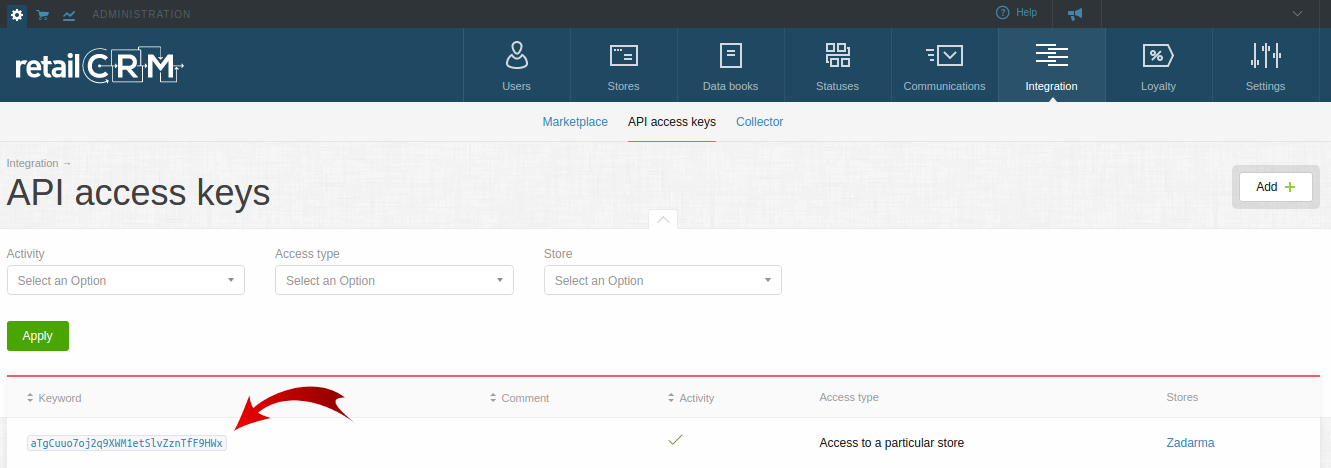Image resolution: width=1331 pixels, height=468 pixels.
Task: Sort table by Keyword column
Action: tap(54, 398)
